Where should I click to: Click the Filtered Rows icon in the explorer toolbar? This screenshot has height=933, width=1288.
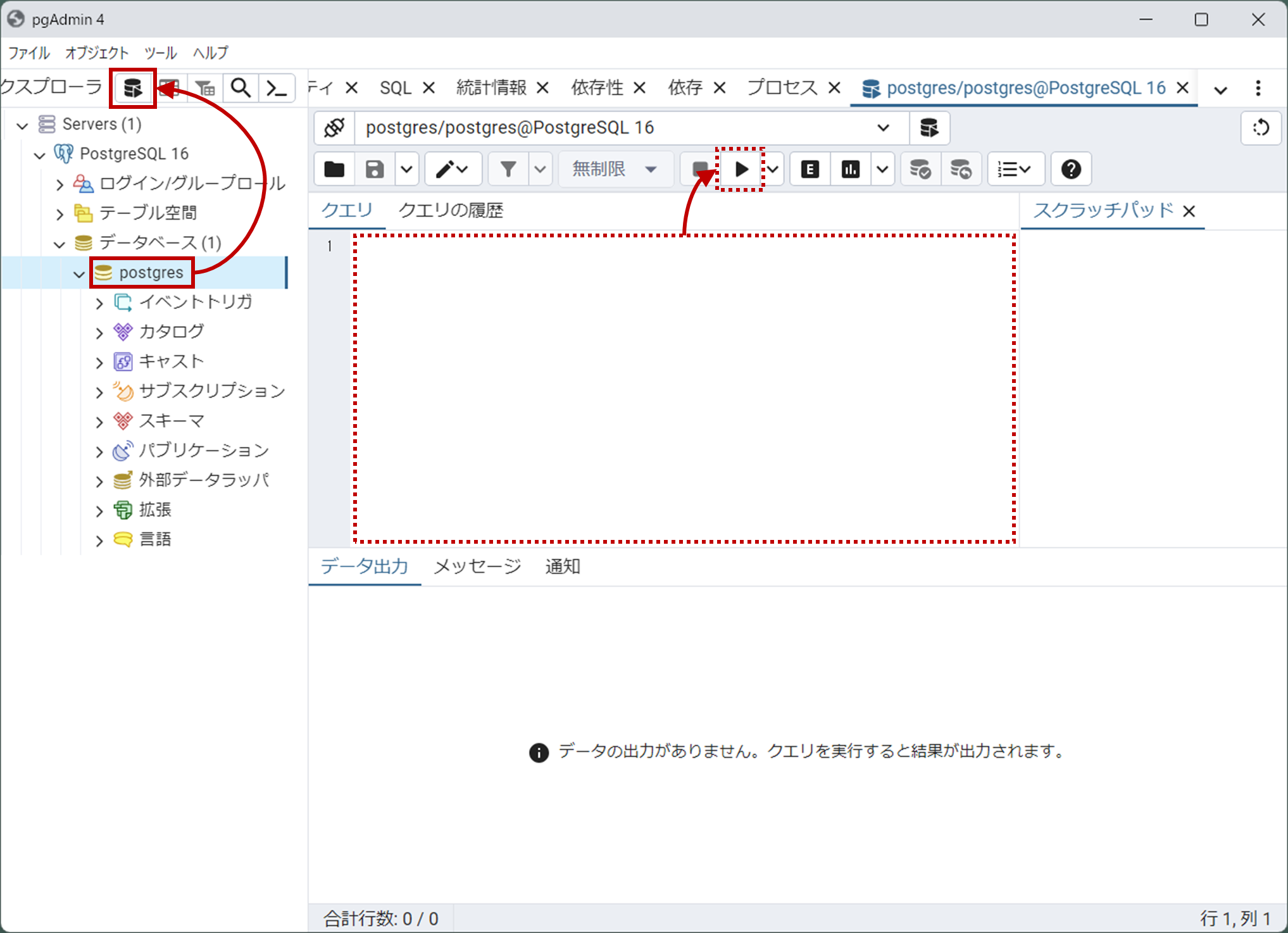(x=205, y=88)
